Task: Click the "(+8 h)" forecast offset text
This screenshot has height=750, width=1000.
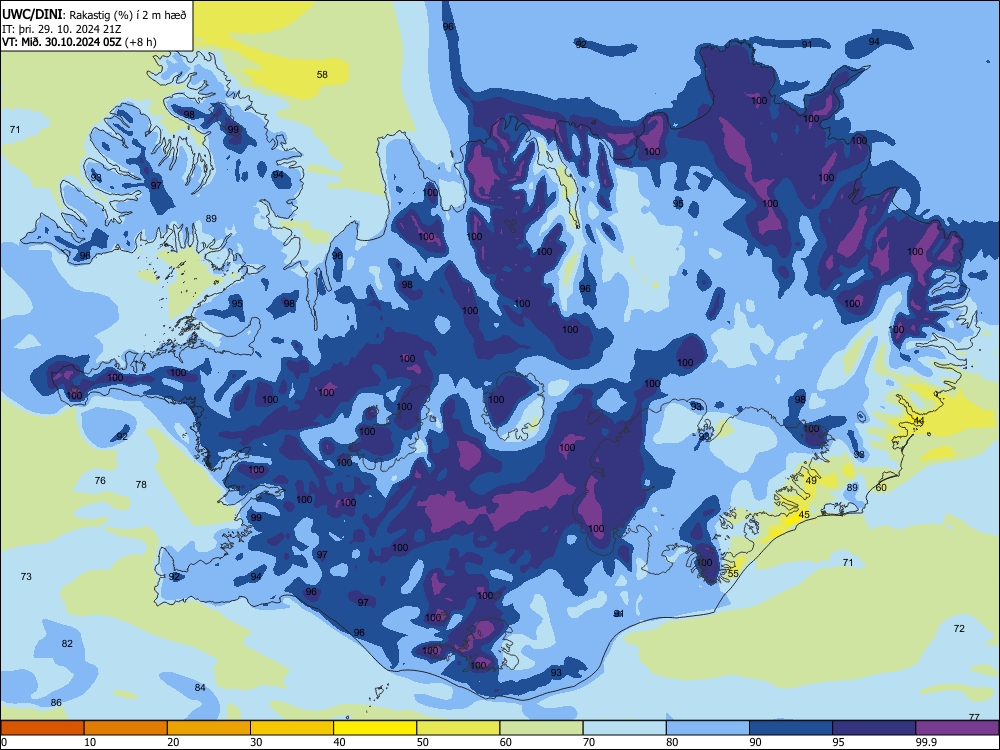Action: (x=141, y=42)
